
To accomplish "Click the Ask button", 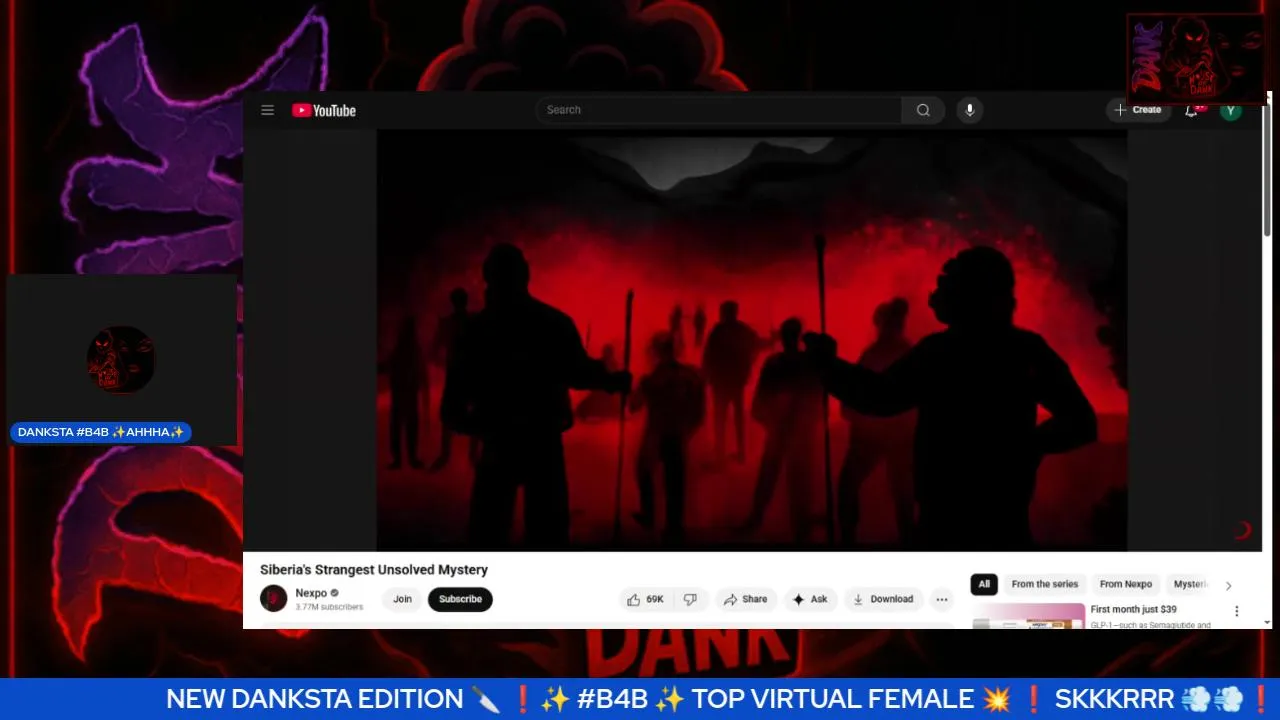I will click(810, 599).
